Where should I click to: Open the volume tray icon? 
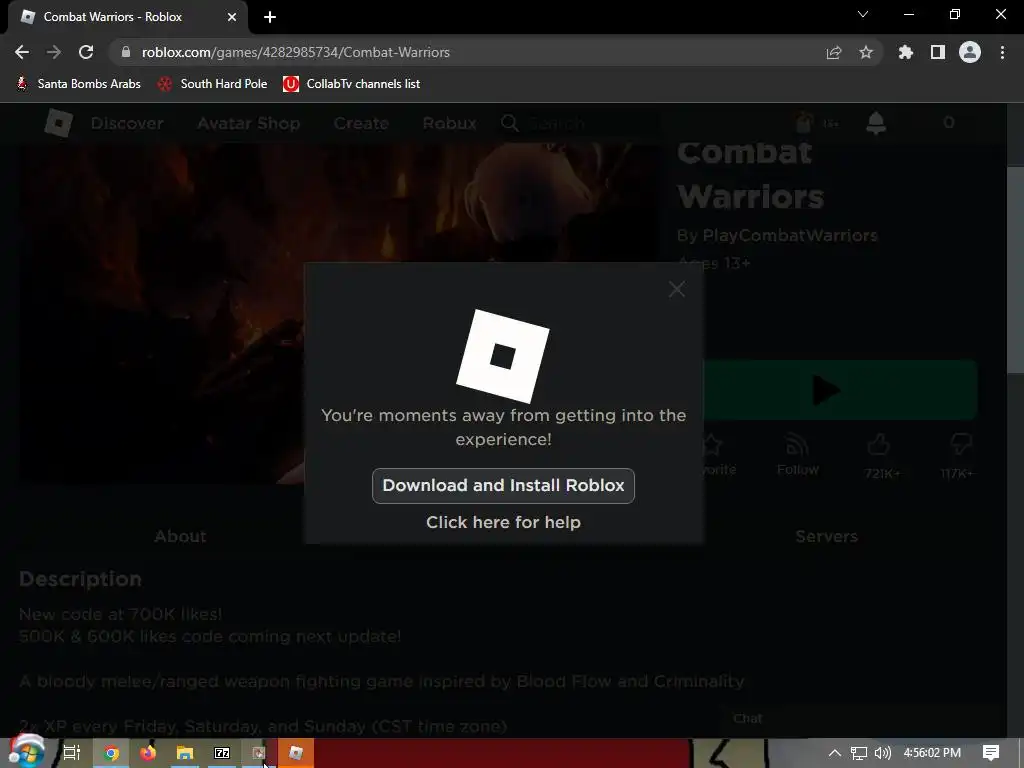pyautogui.click(x=882, y=753)
